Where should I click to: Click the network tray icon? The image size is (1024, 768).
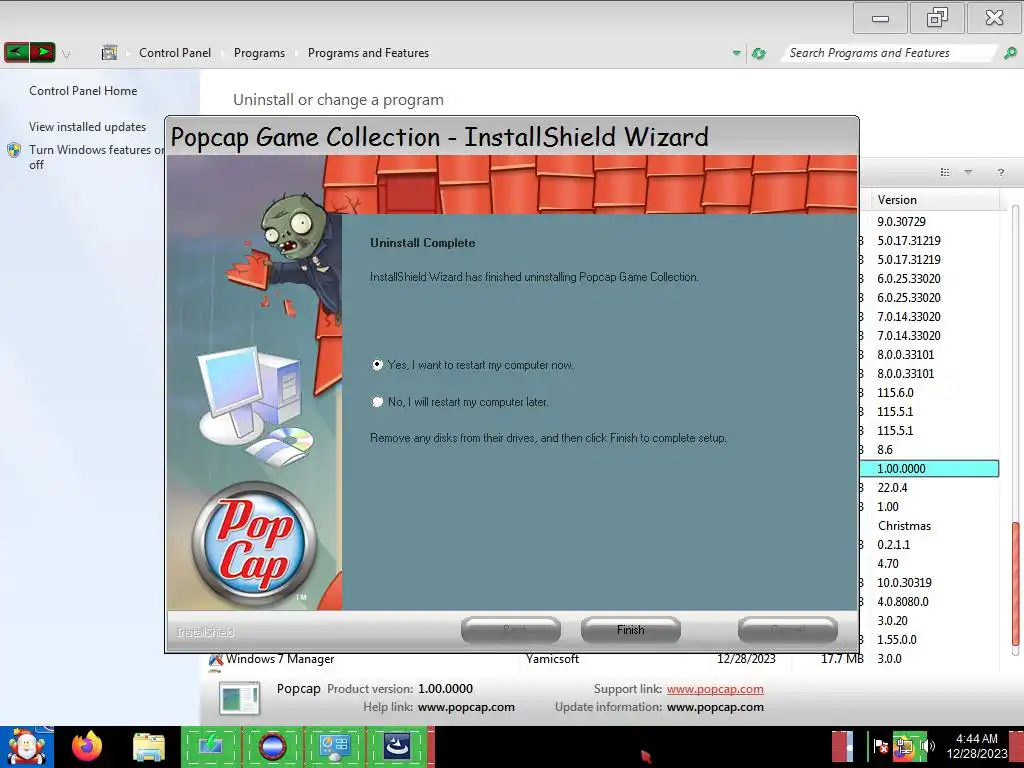click(x=906, y=746)
